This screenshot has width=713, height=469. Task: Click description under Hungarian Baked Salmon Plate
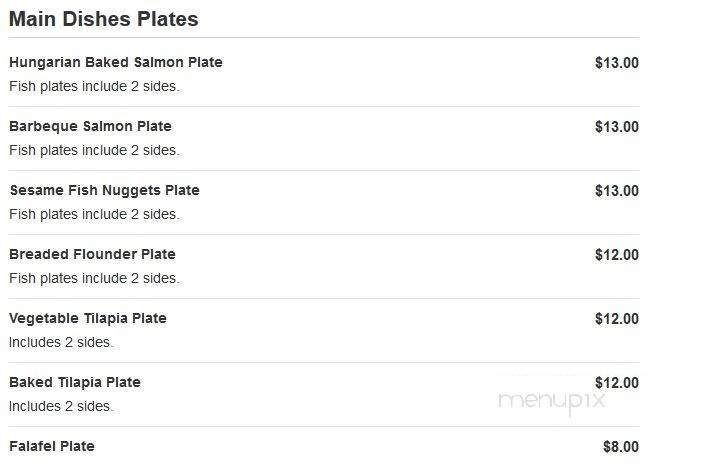pos(94,86)
